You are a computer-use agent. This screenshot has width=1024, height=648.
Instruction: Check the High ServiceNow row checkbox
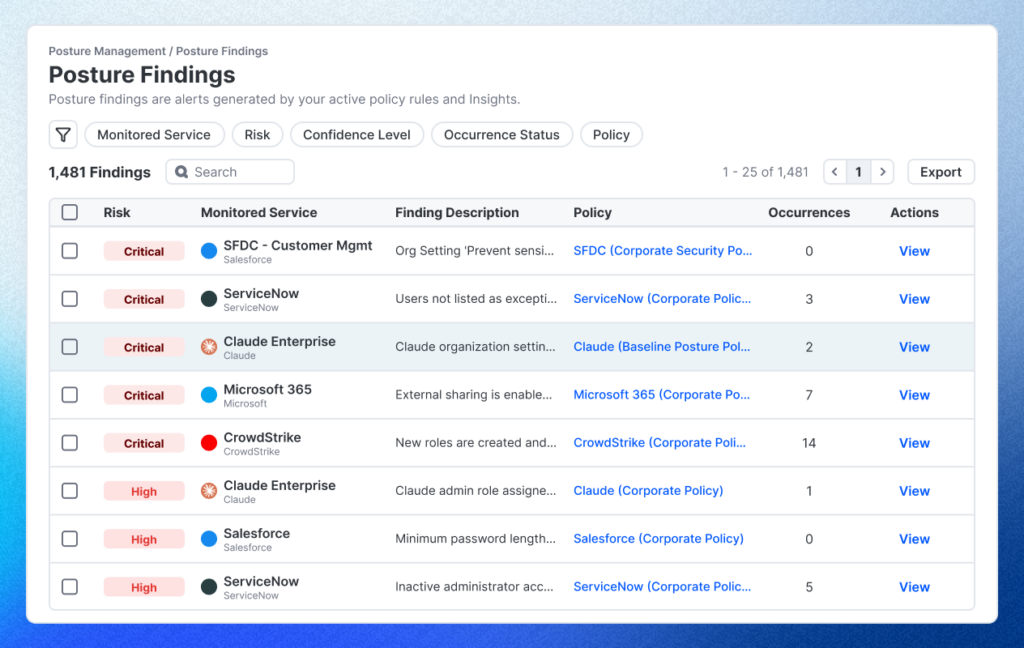point(70,587)
